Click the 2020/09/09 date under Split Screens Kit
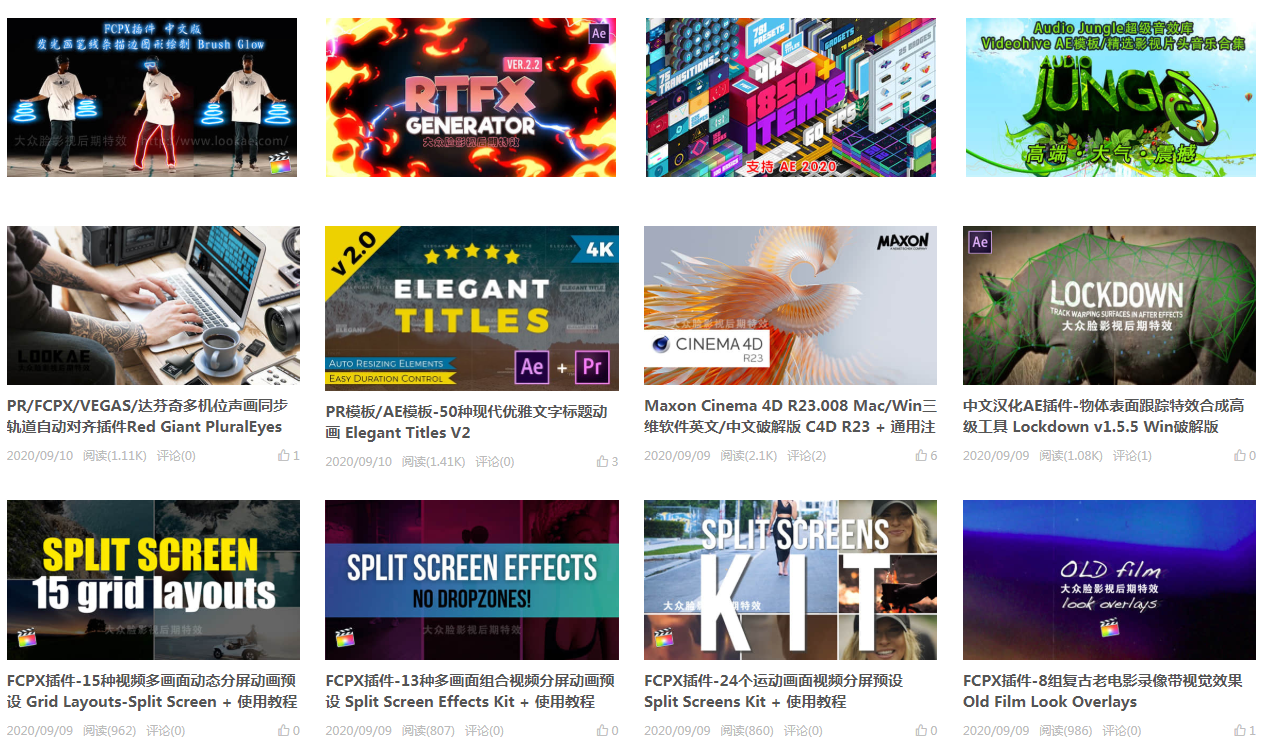 pos(677,731)
